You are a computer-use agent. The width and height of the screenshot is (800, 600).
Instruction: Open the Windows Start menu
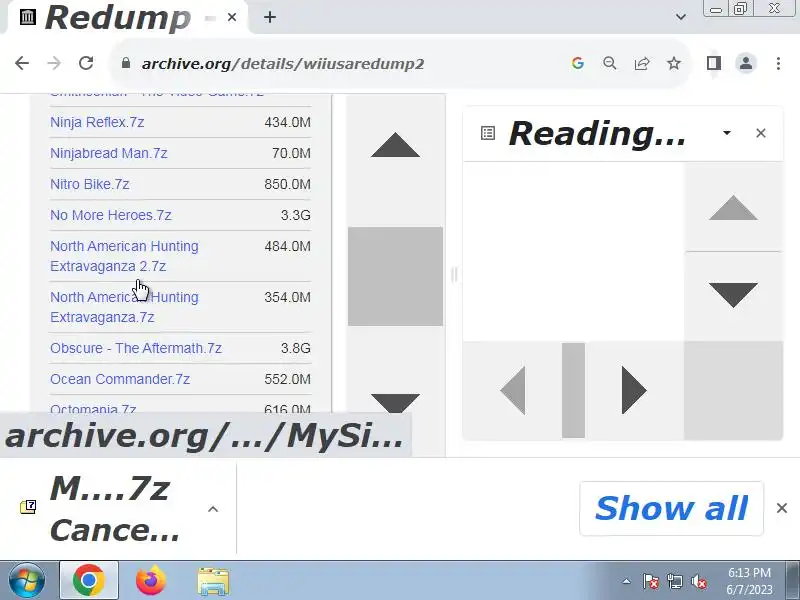(x=26, y=580)
